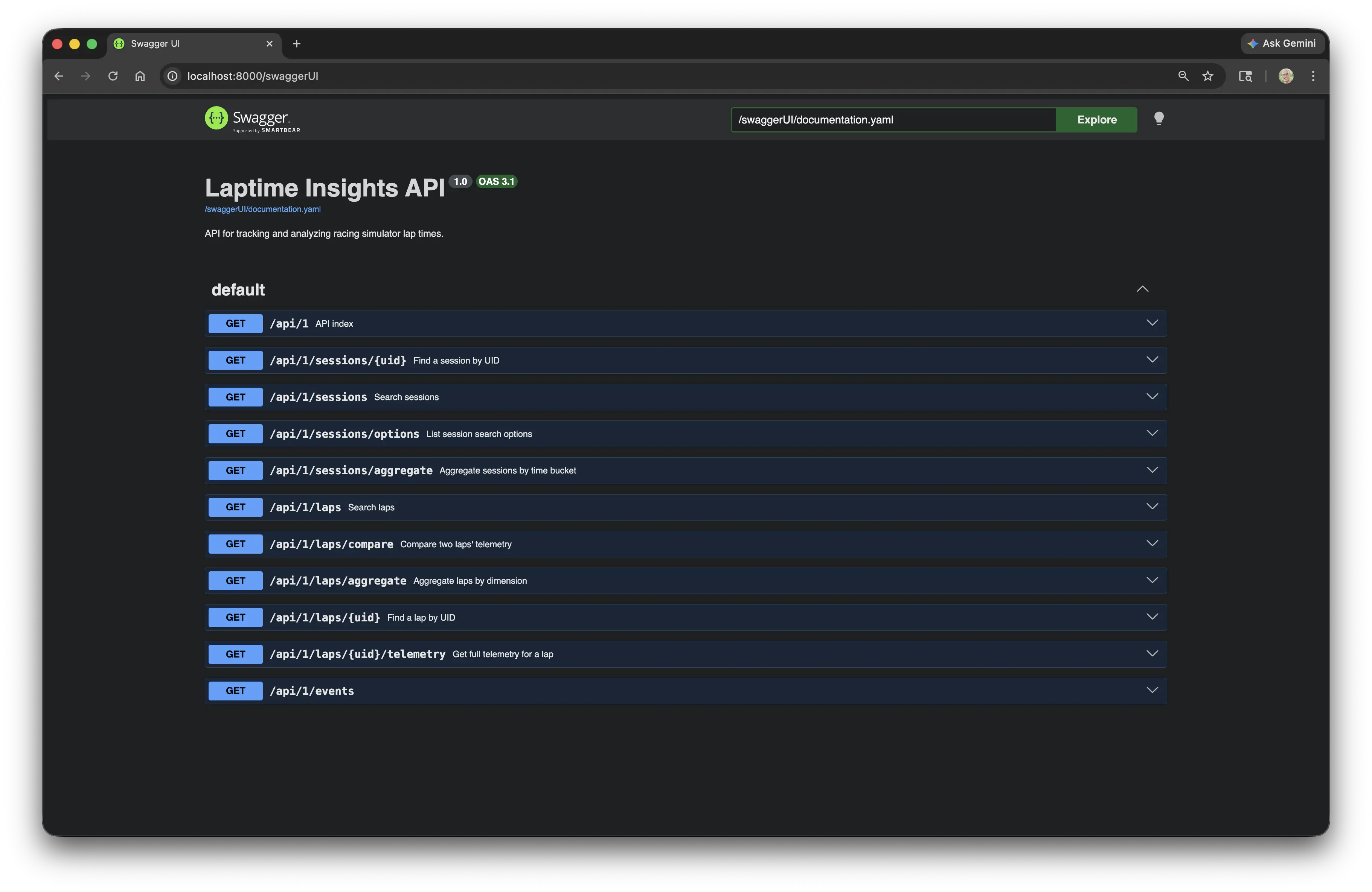Go to the browser home icon
Viewport: 1372px width, 892px height.
coord(140,76)
